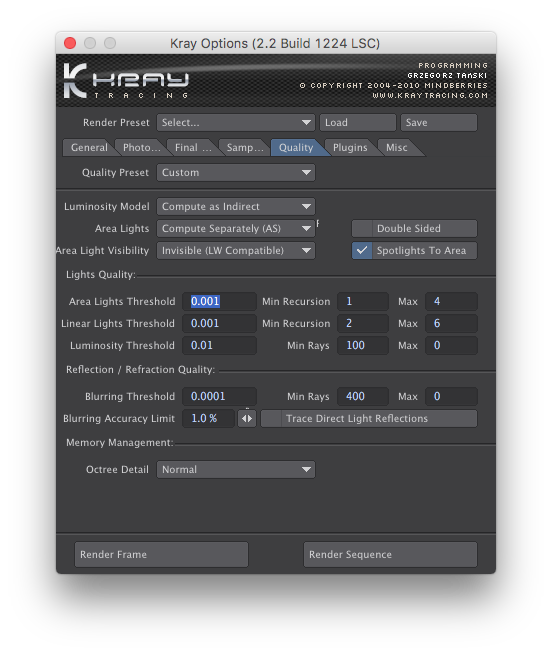This screenshot has height=654, width=552.
Task: Open the Luminosity Model dropdown
Action: 236,206
